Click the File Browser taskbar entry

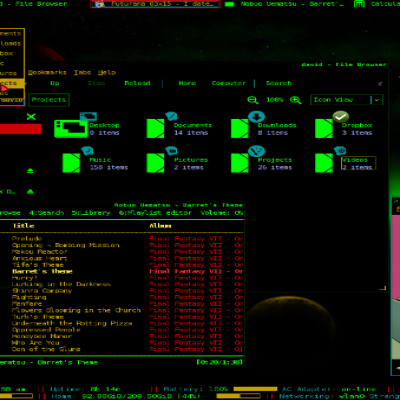[x=33, y=4]
